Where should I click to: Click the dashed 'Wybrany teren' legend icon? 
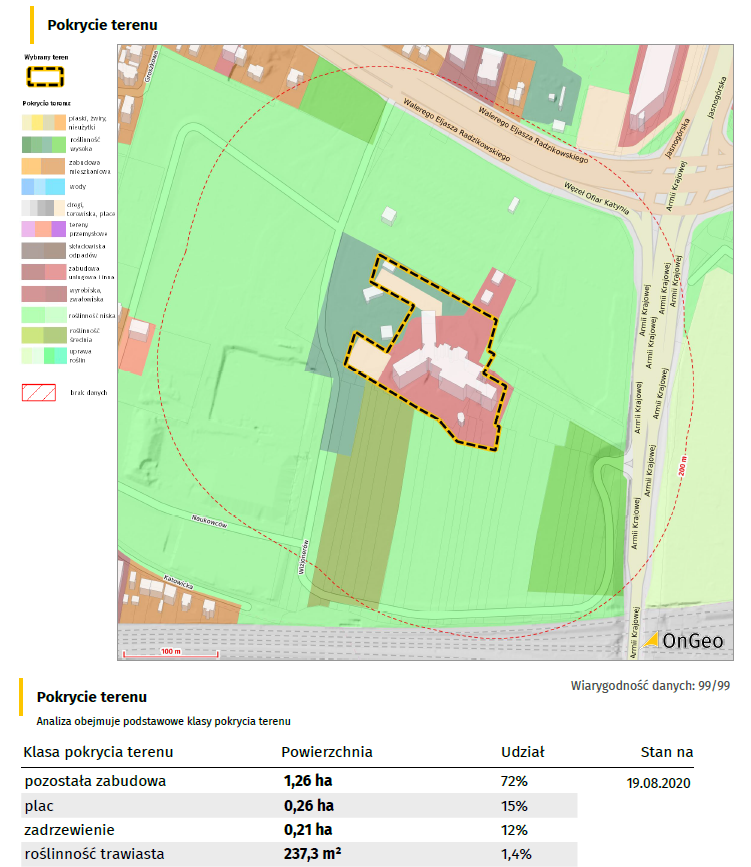point(45,75)
